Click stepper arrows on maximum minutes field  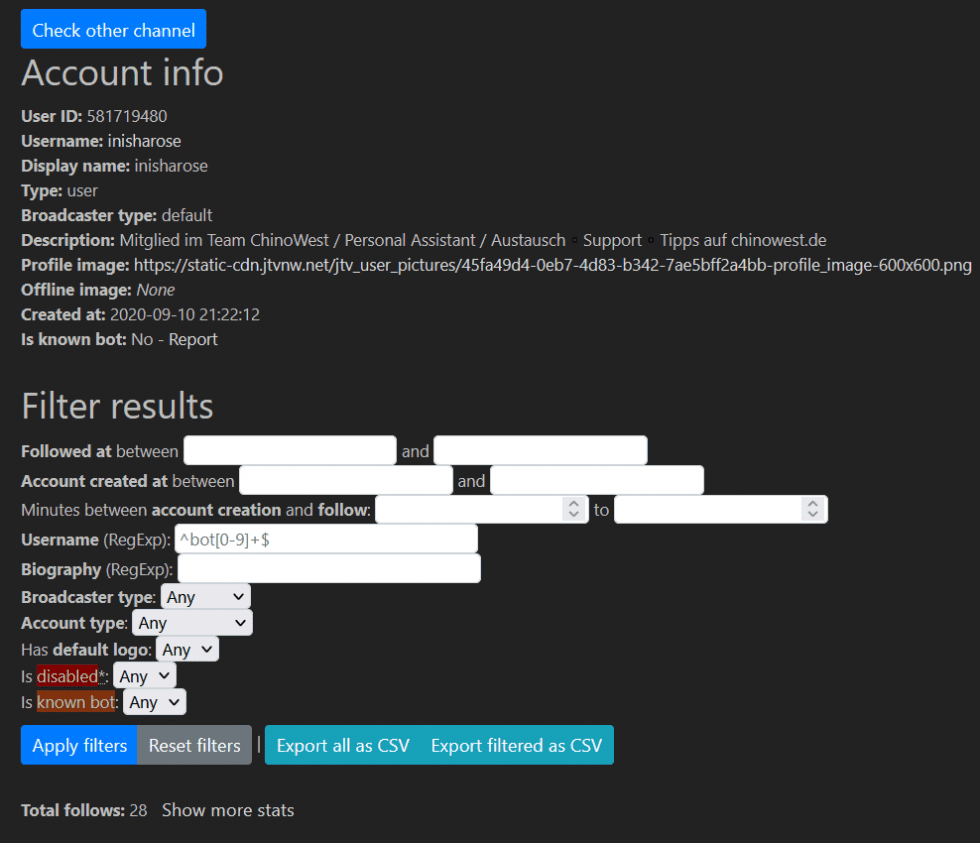click(814, 510)
